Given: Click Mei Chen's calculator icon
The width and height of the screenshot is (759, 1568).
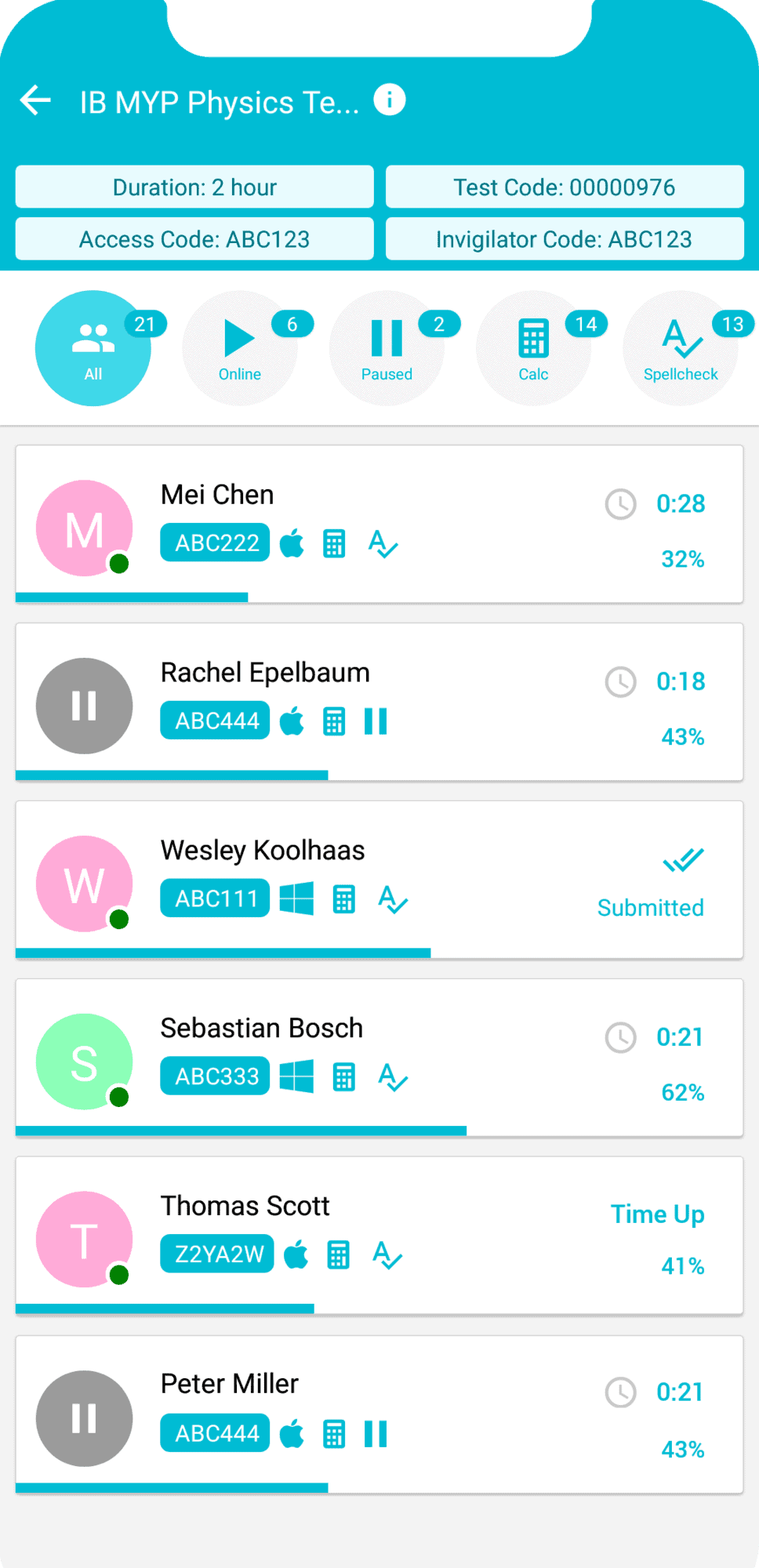Looking at the screenshot, I should point(334,543).
